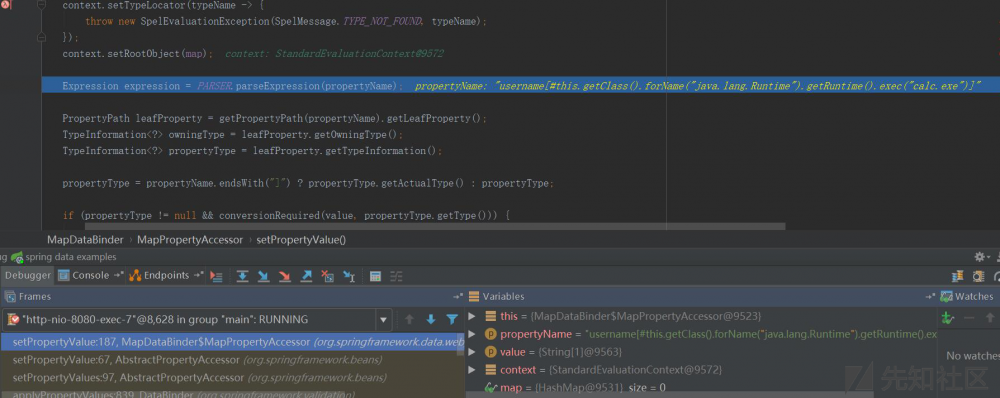Select the setPropertyValue:187 stack frame
This screenshot has height=398, width=1000.
(x=233, y=342)
